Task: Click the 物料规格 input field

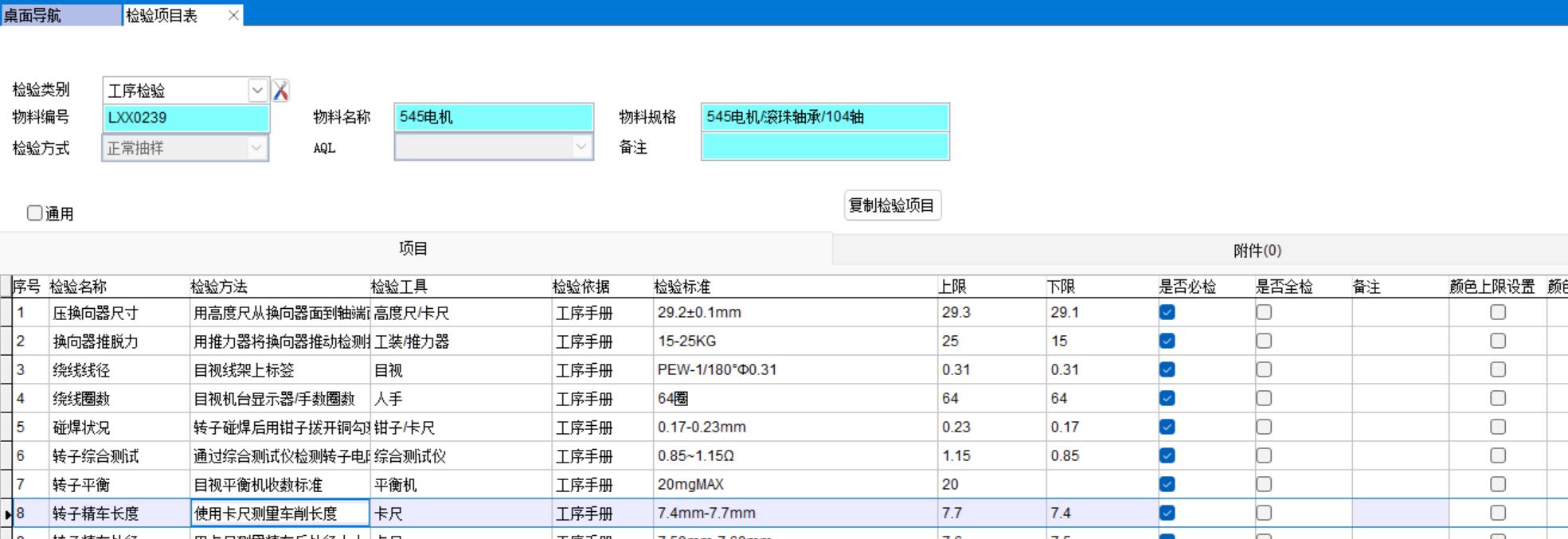Action: (x=824, y=117)
